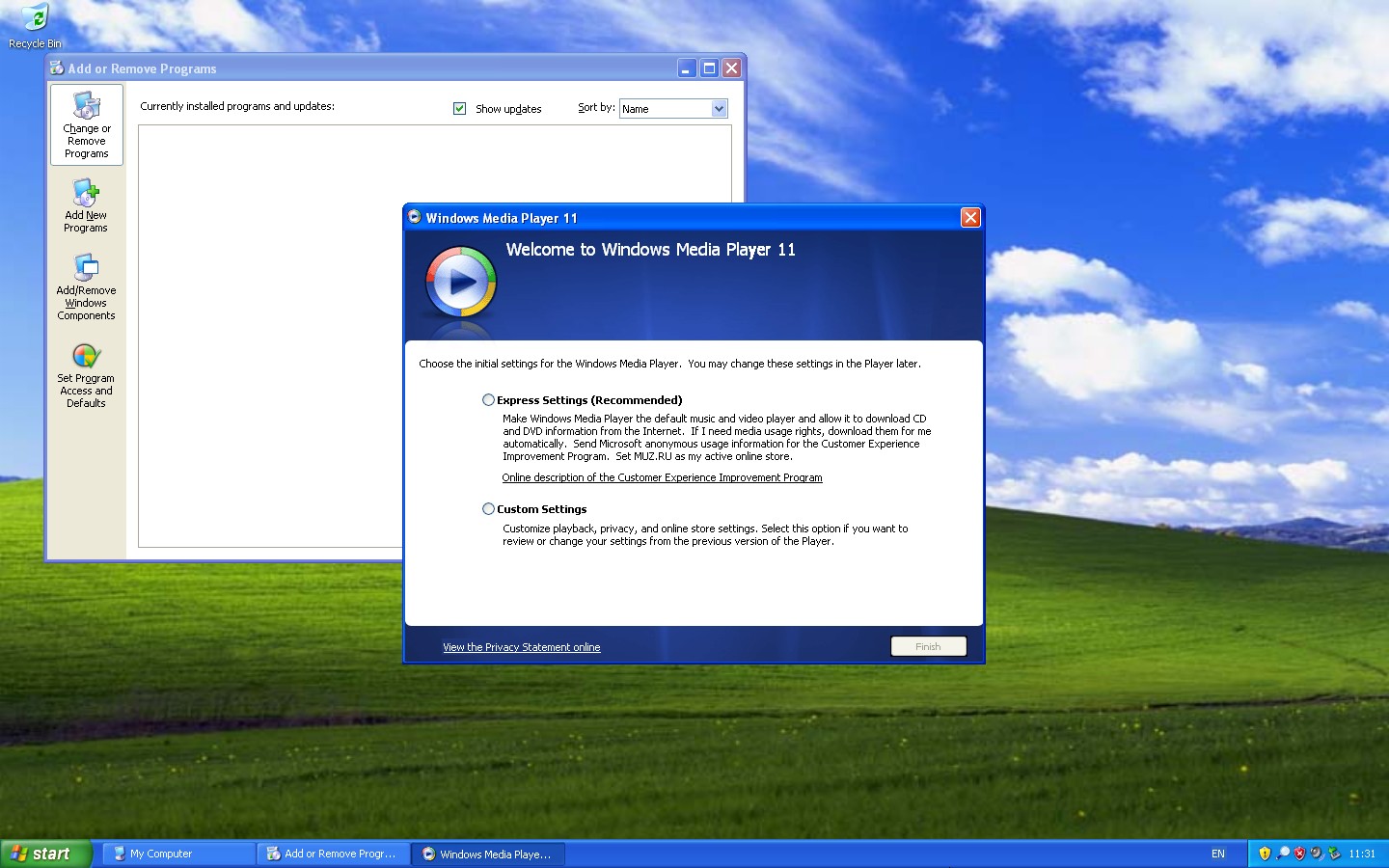Select Express Settings (Recommended)
1389x868 pixels.
488,399
